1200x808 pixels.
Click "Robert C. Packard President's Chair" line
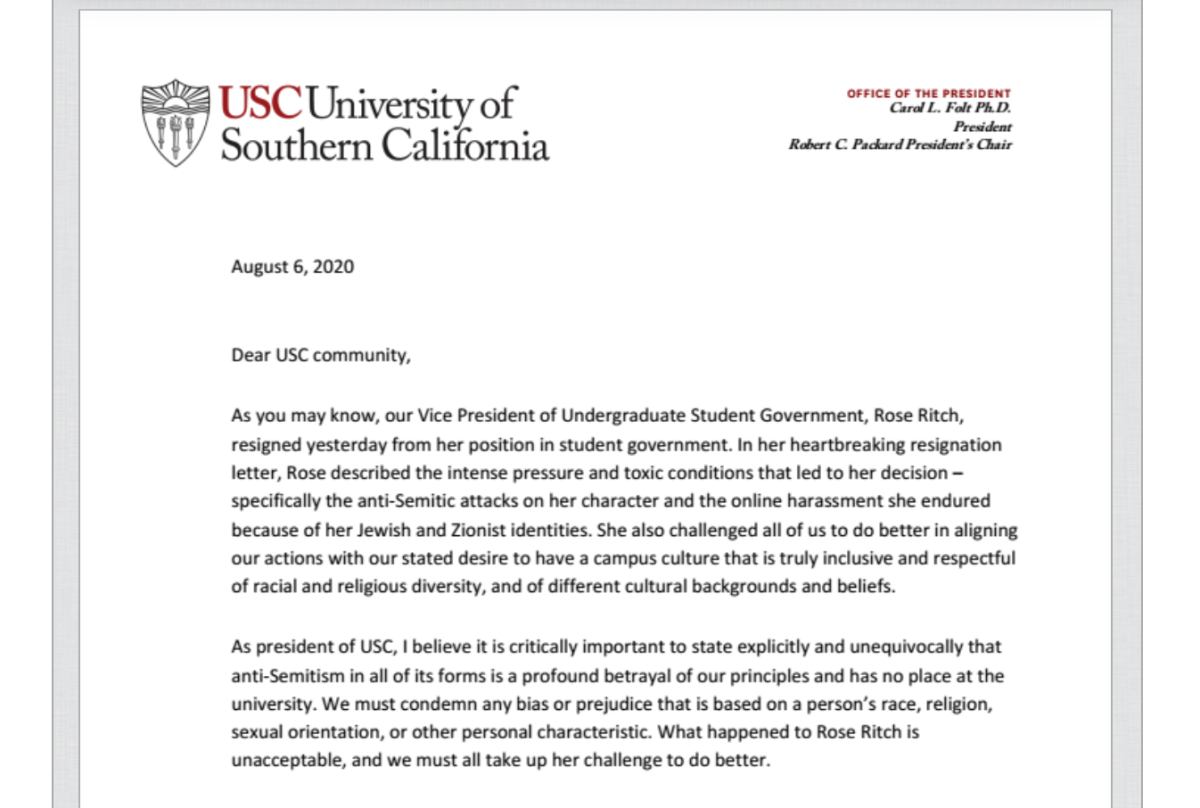coord(901,144)
